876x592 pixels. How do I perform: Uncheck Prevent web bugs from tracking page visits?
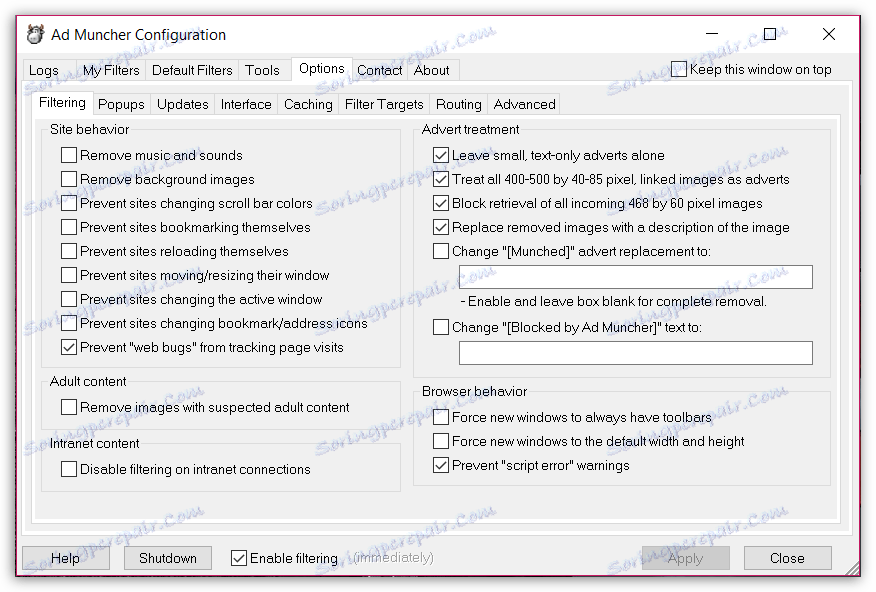tap(69, 347)
